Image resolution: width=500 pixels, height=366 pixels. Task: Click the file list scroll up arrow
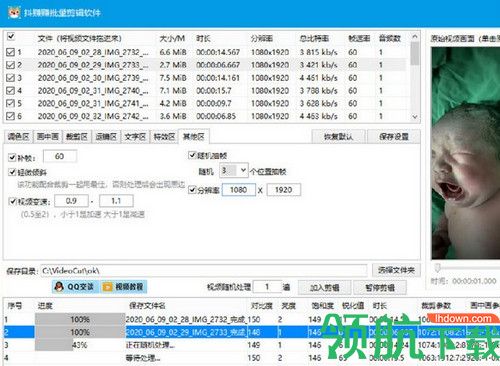click(x=415, y=36)
